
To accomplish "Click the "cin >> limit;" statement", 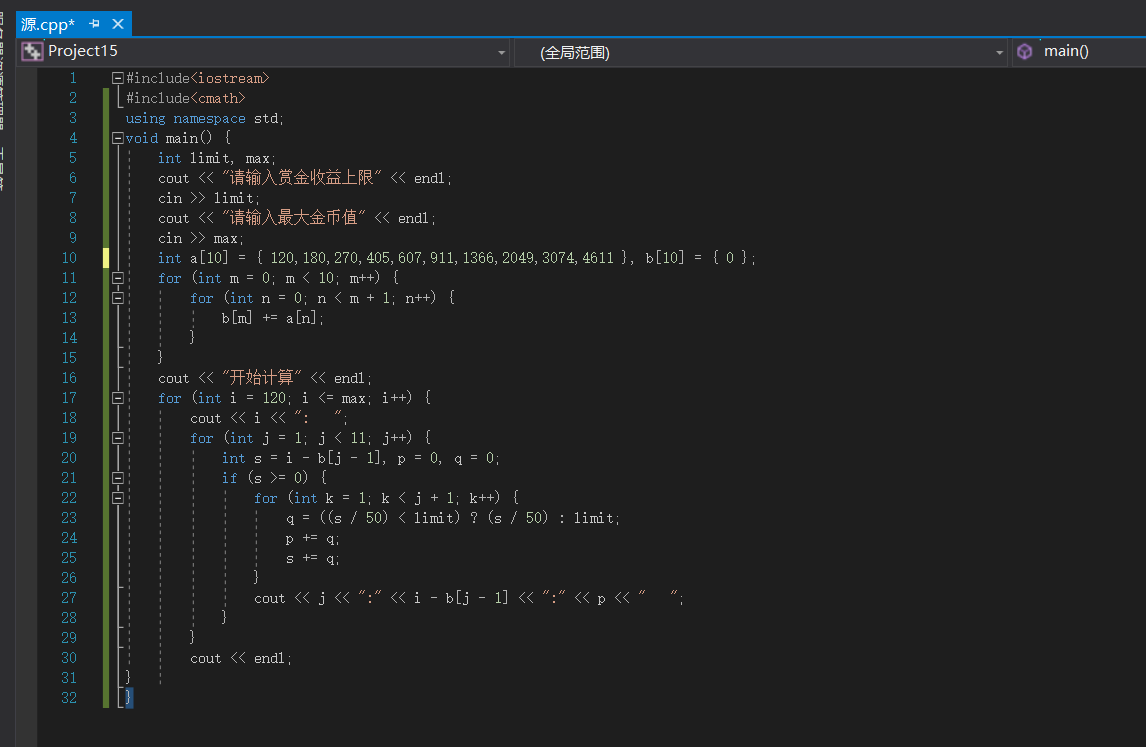I will [208, 198].
